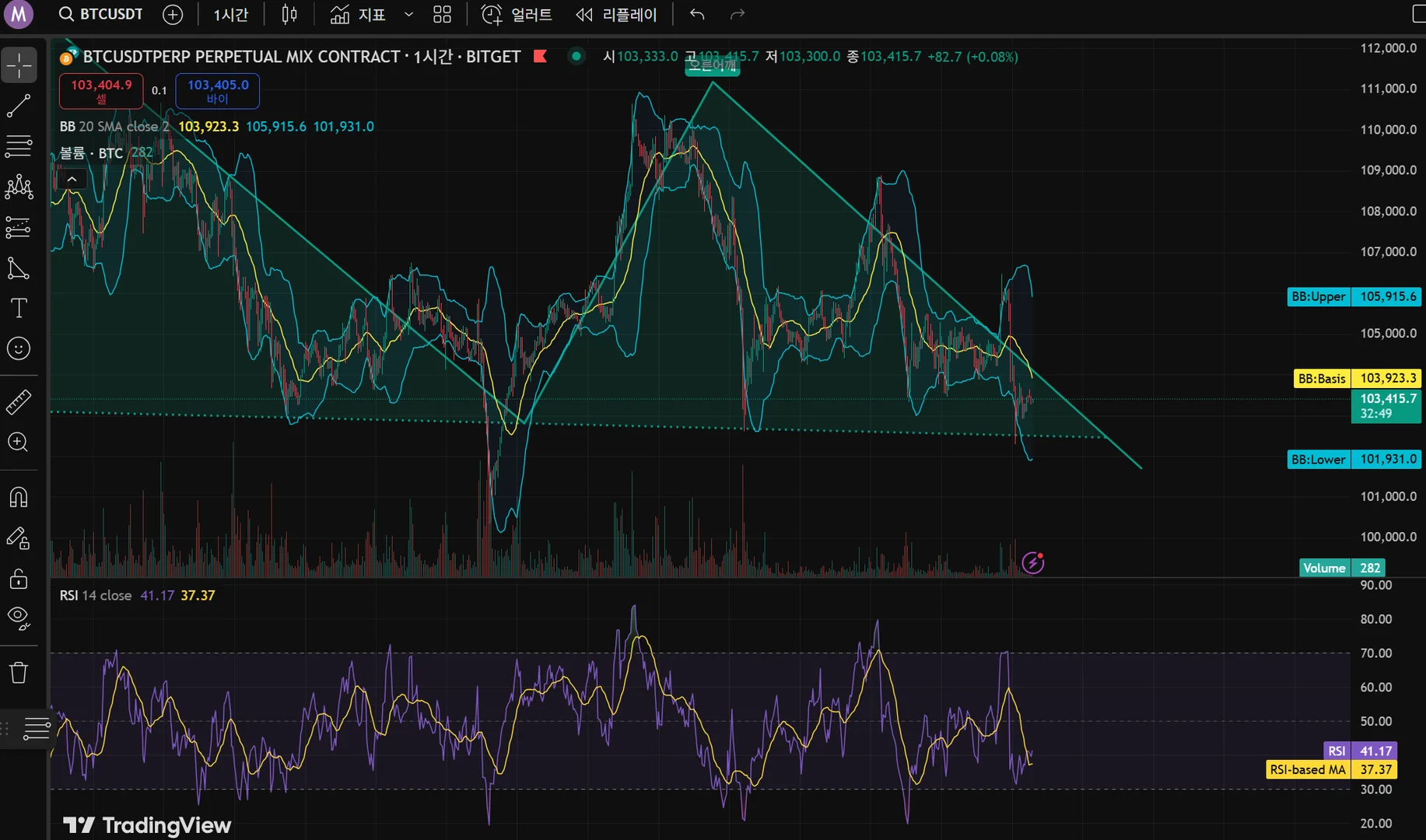Open the forecasting and measurement tools
Screen dimensions: 1426x840
point(19,227)
